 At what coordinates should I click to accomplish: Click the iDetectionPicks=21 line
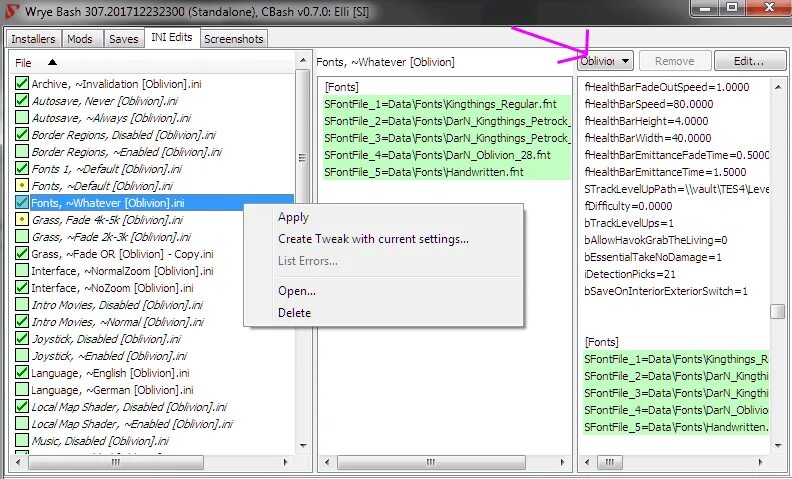(x=629, y=274)
